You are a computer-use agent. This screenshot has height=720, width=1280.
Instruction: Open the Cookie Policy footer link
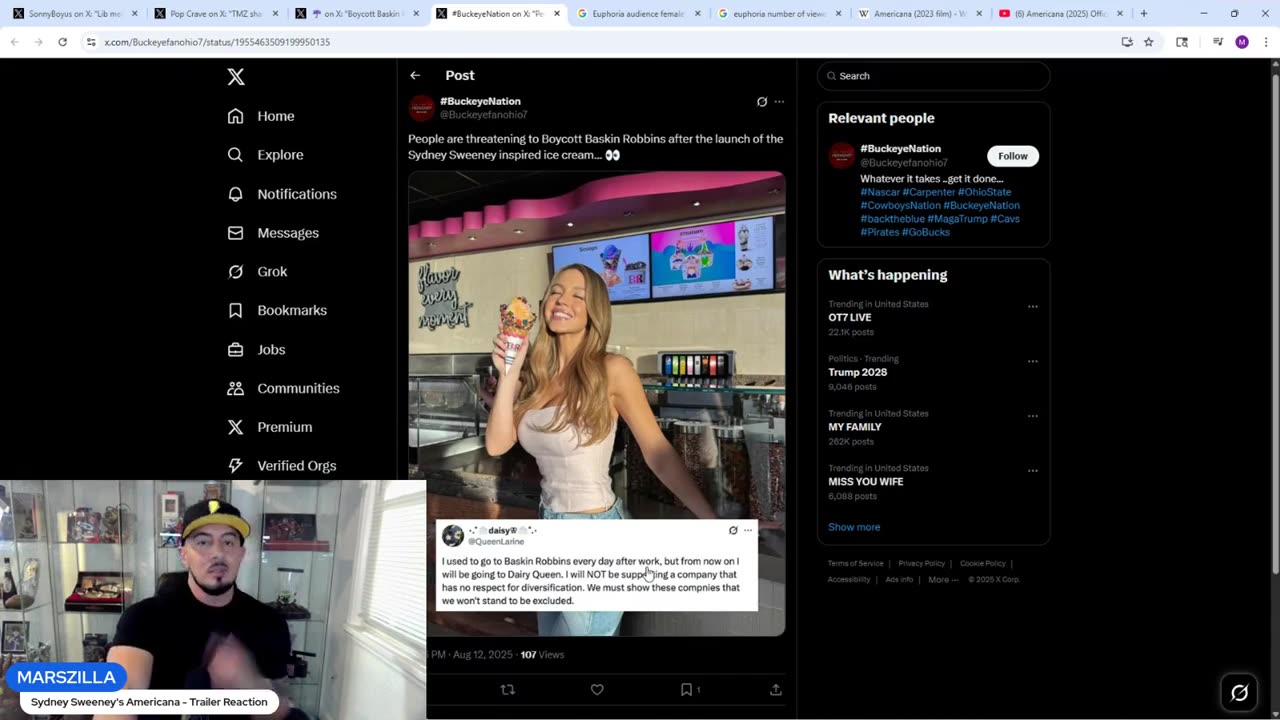click(x=983, y=563)
